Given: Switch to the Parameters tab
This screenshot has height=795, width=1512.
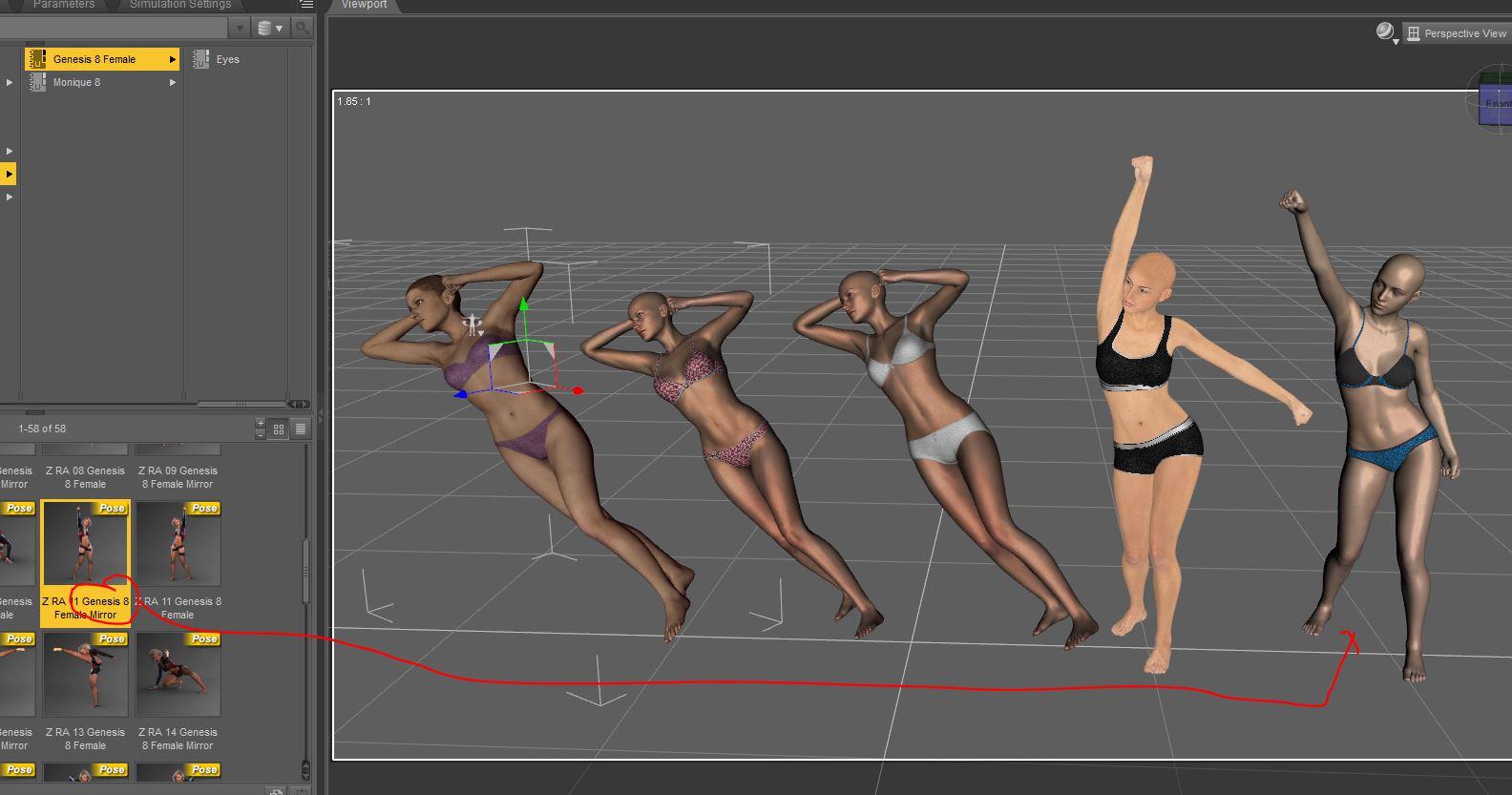Looking at the screenshot, I should point(63,5).
